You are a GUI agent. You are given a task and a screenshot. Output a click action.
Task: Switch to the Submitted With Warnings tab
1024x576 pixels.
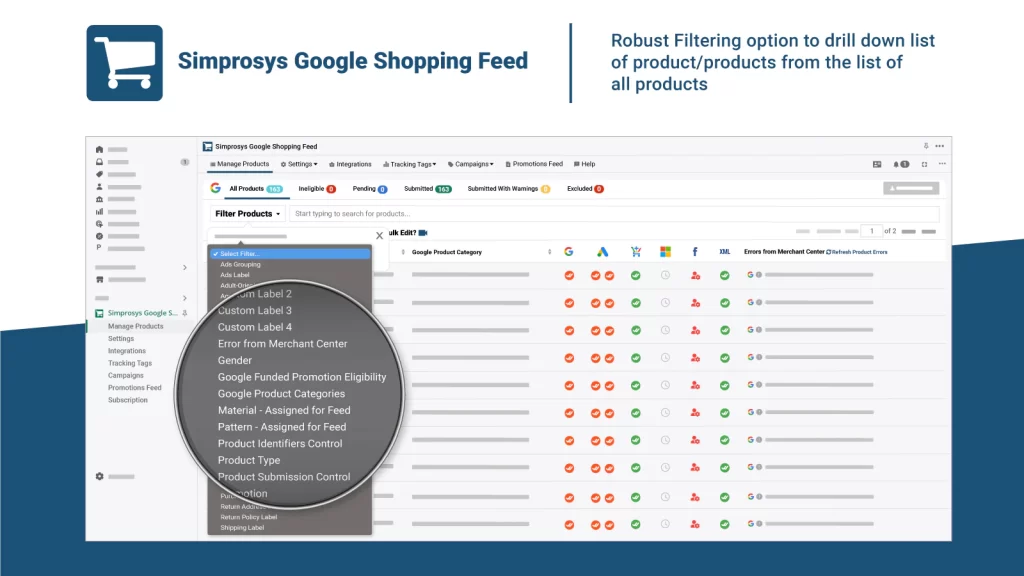coord(508,189)
